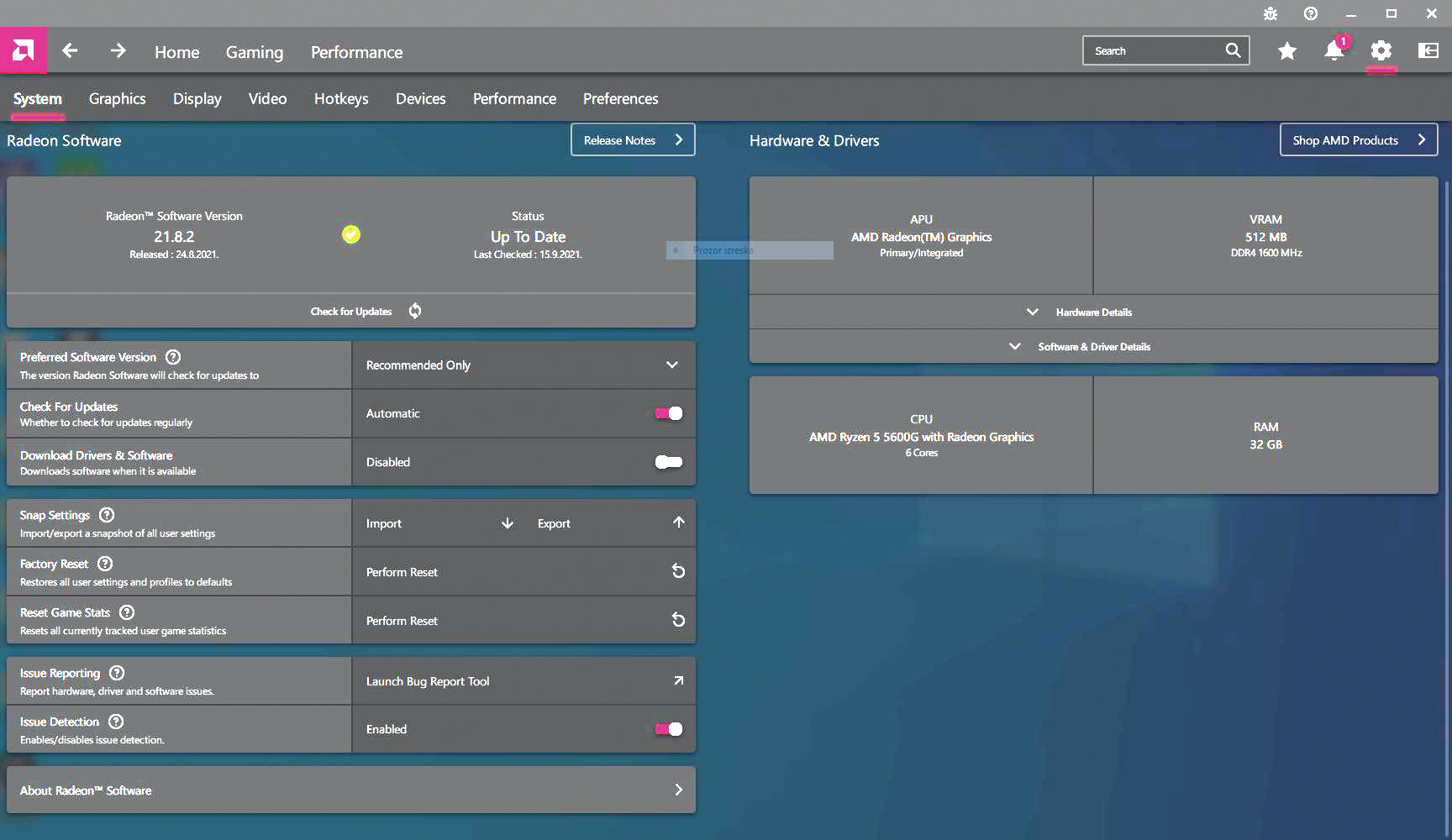Open Preferences tab
Image resolution: width=1452 pixels, height=840 pixels.
[621, 99]
